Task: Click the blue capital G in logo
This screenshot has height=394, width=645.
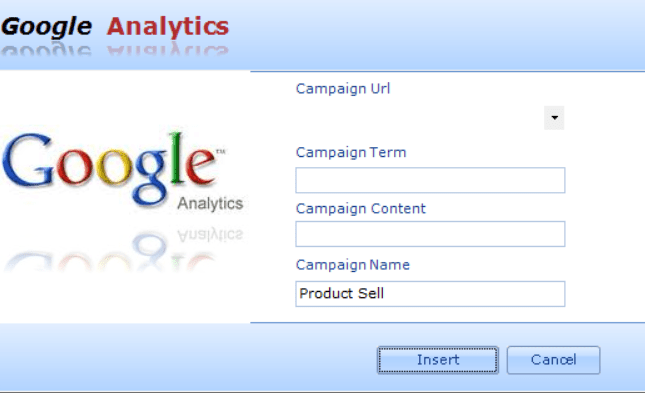Action: tap(28, 160)
